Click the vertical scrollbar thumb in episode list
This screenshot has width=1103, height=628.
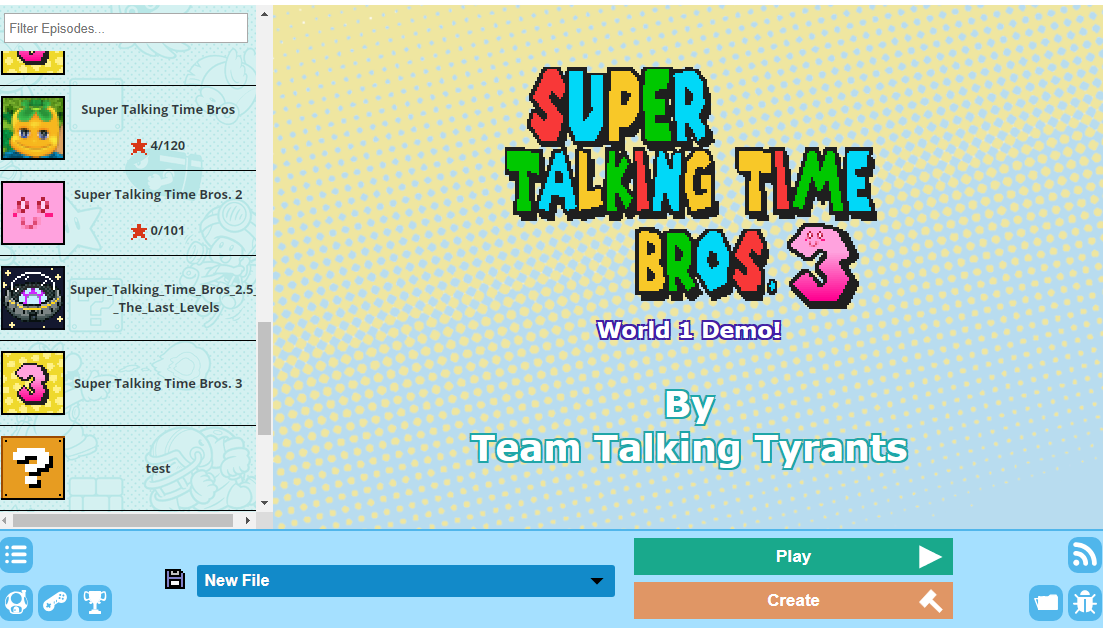[x=264, y=378]
